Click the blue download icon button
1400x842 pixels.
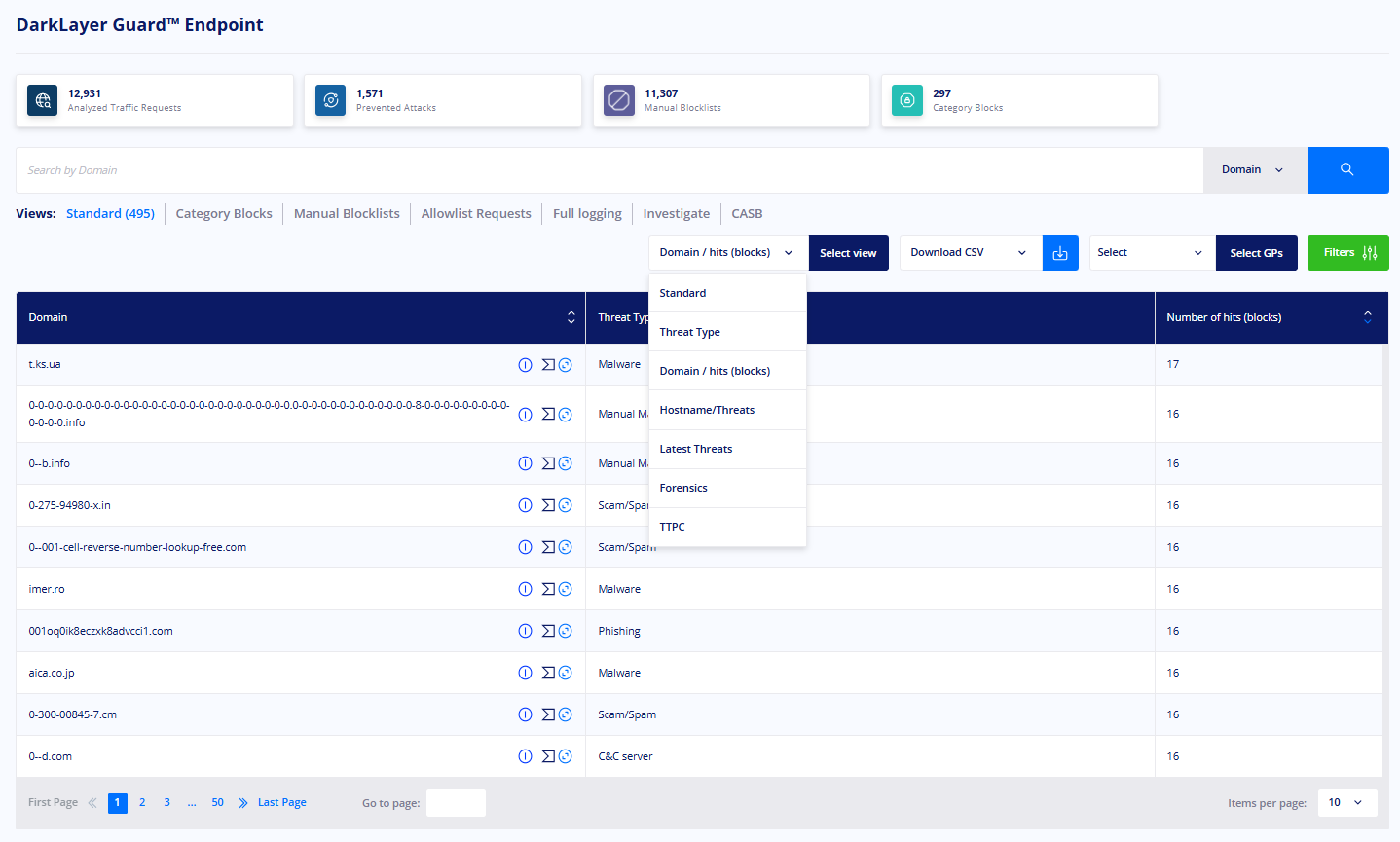(x=1060, y=253)
